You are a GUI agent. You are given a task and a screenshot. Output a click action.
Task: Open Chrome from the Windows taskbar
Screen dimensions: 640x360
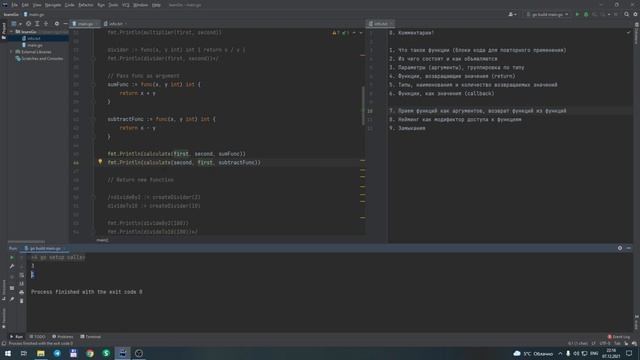90,353
